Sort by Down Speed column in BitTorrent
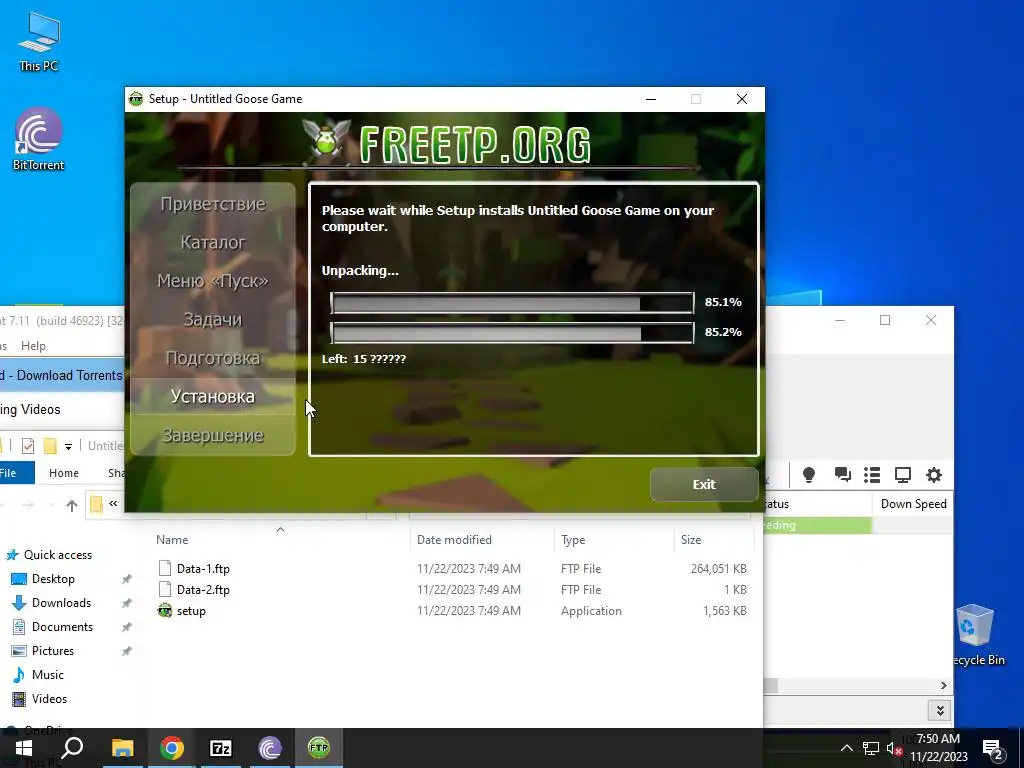Image resolution: width=1024 pixels, height=768 pixels. (913, 504)
